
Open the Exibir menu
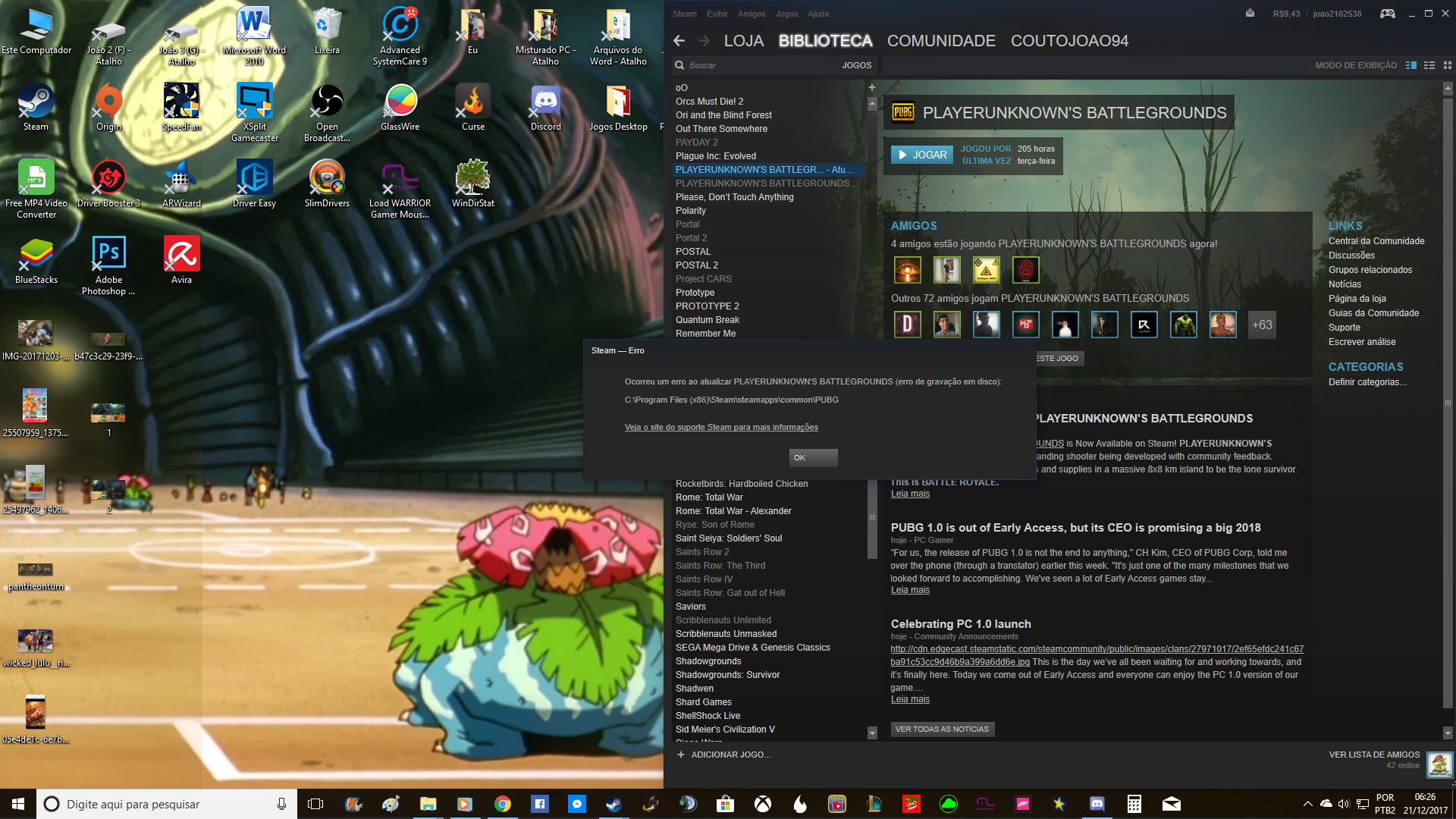coord(717,14)
